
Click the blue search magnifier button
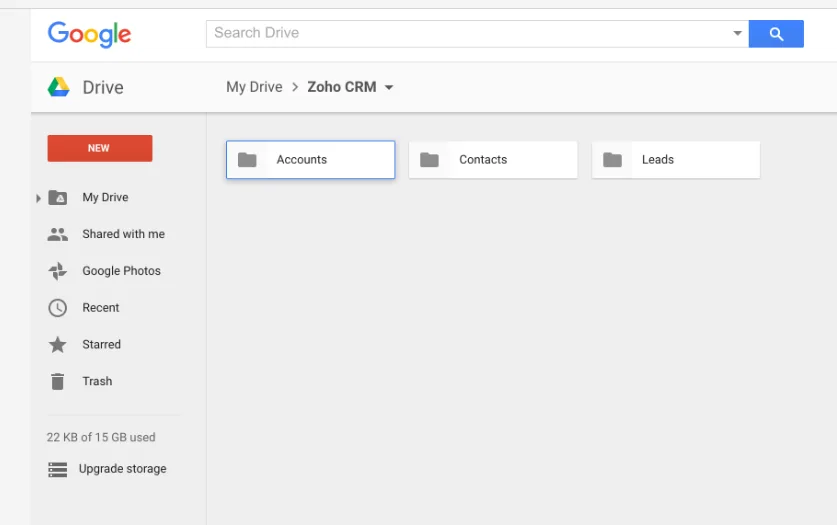click(x=776, y=34)
